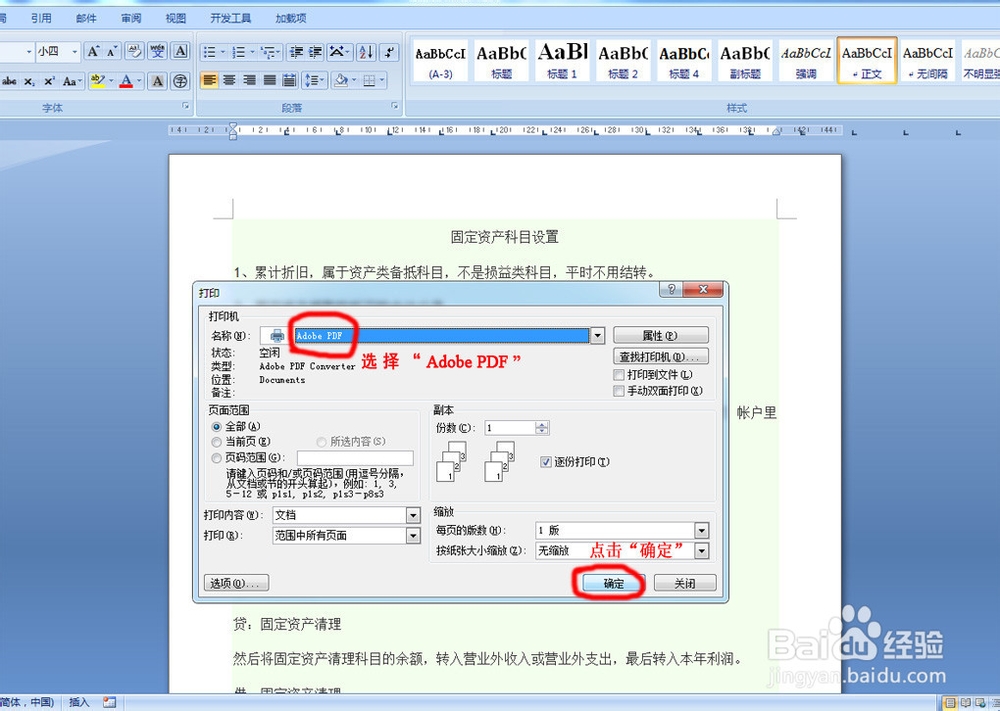Image resolution: width=1000 pixels, height=711 pixels.
Task: Click the numbered list icon
Action: 239,52
